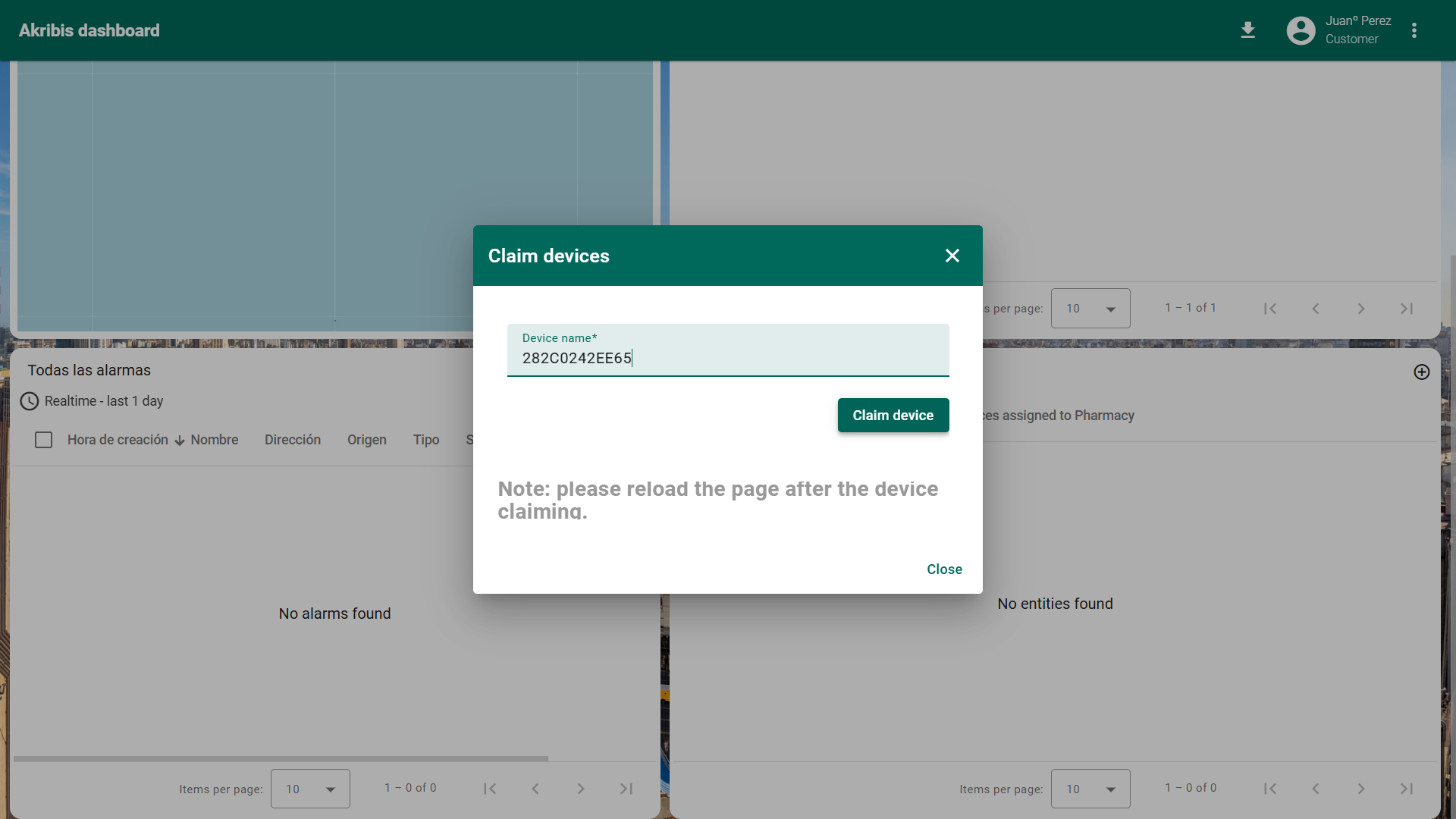
Task: Open the user account avatar icon
Action: (x=1301, y=30)
